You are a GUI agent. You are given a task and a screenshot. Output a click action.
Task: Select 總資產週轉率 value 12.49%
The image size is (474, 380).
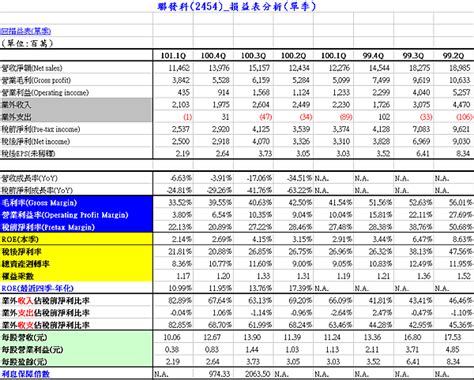(421, 264)
